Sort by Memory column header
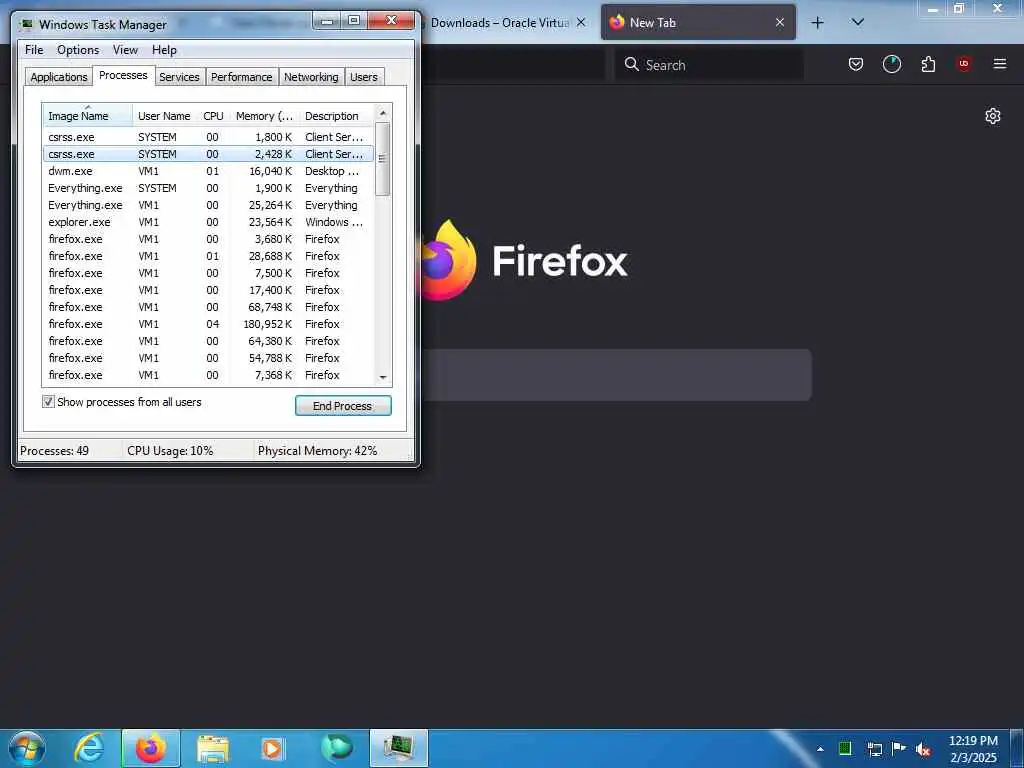The height and width of the screenshot is (768, 1024). point(264,116)
